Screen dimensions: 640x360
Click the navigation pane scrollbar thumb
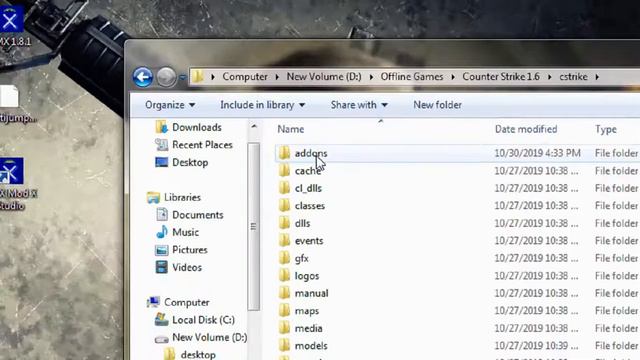[x=253, y=227]
